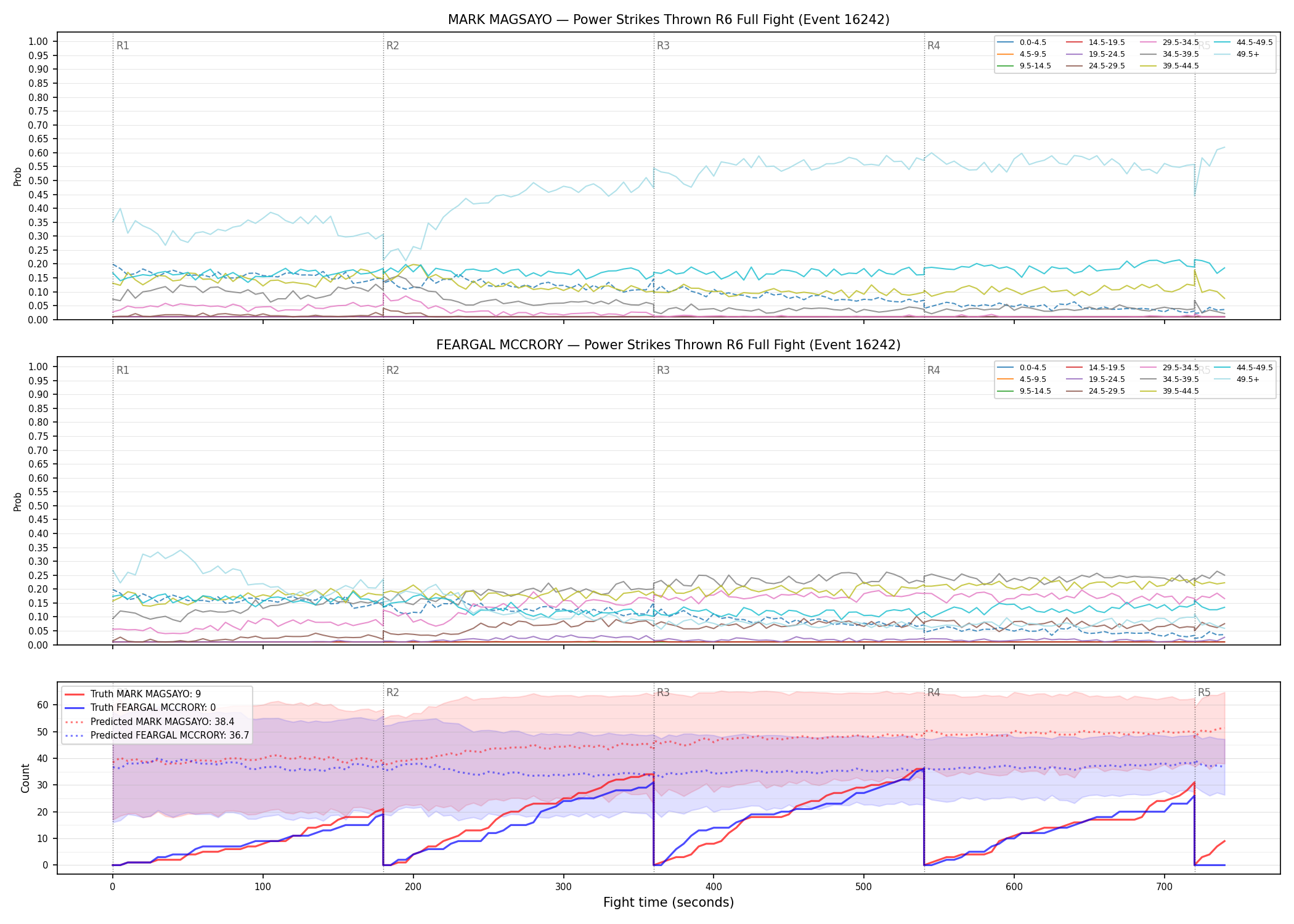
Task: Click the R1 round label in top chart
Action: tap(123, 46)
